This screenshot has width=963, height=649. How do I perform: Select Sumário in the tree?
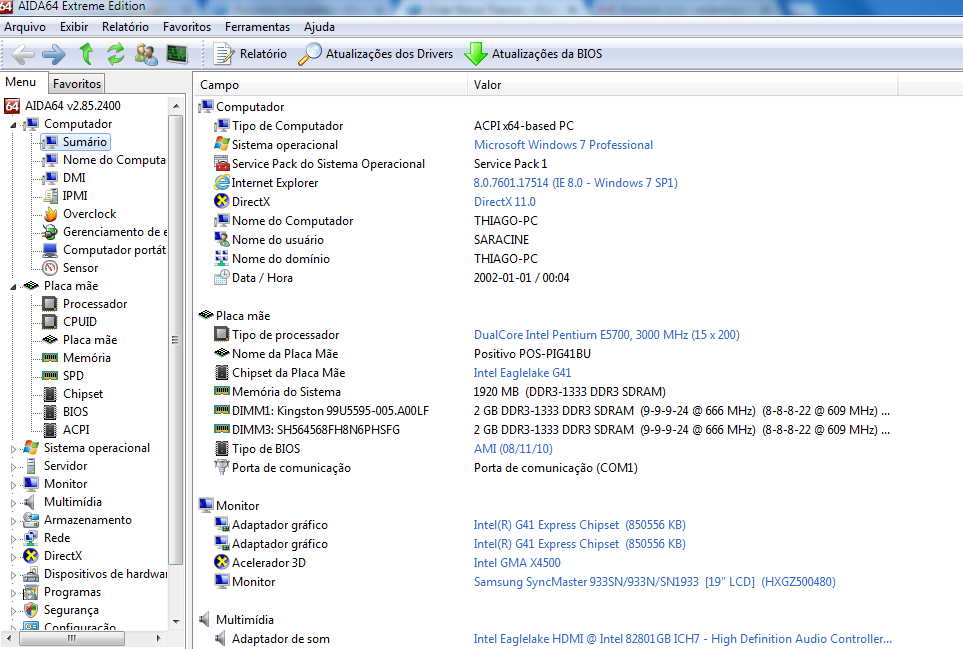click(85, 142)
